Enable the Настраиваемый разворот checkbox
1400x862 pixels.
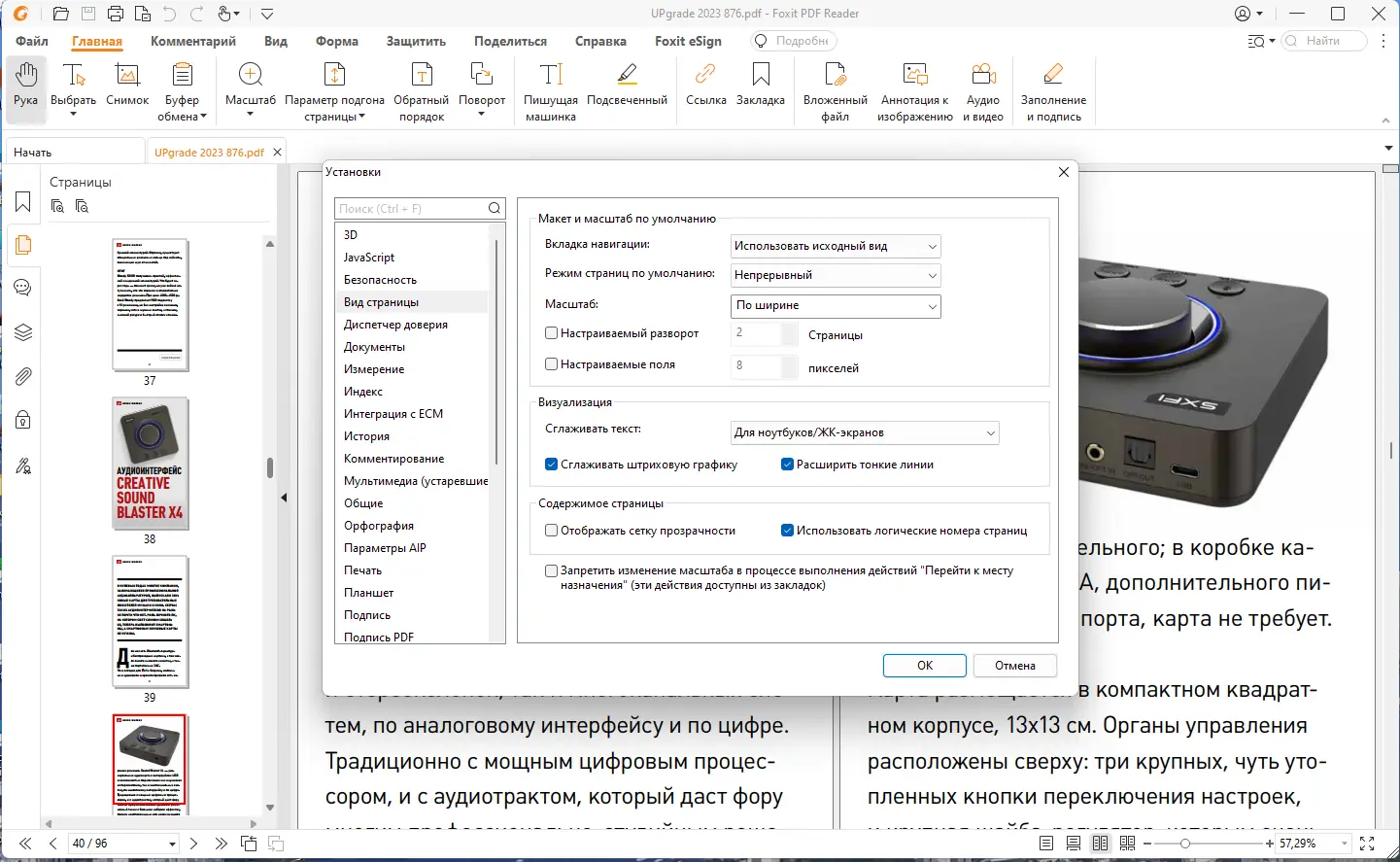coord(552,333)
